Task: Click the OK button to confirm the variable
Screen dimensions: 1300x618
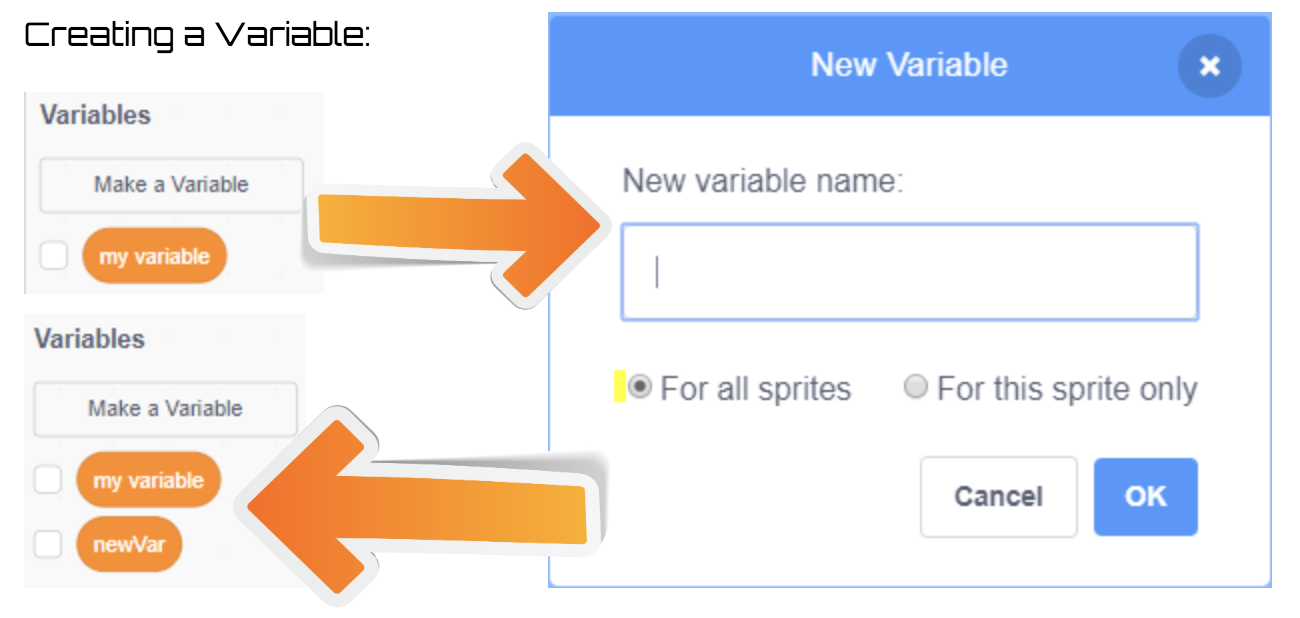Action: tap(1146, 496)
